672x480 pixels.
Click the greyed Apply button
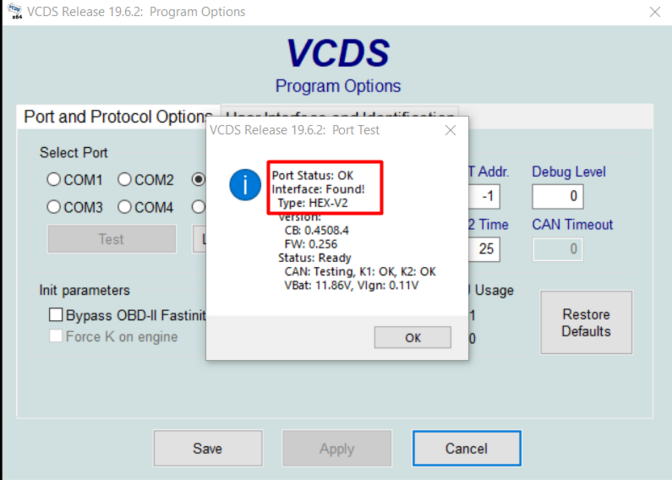coord(337,448)
